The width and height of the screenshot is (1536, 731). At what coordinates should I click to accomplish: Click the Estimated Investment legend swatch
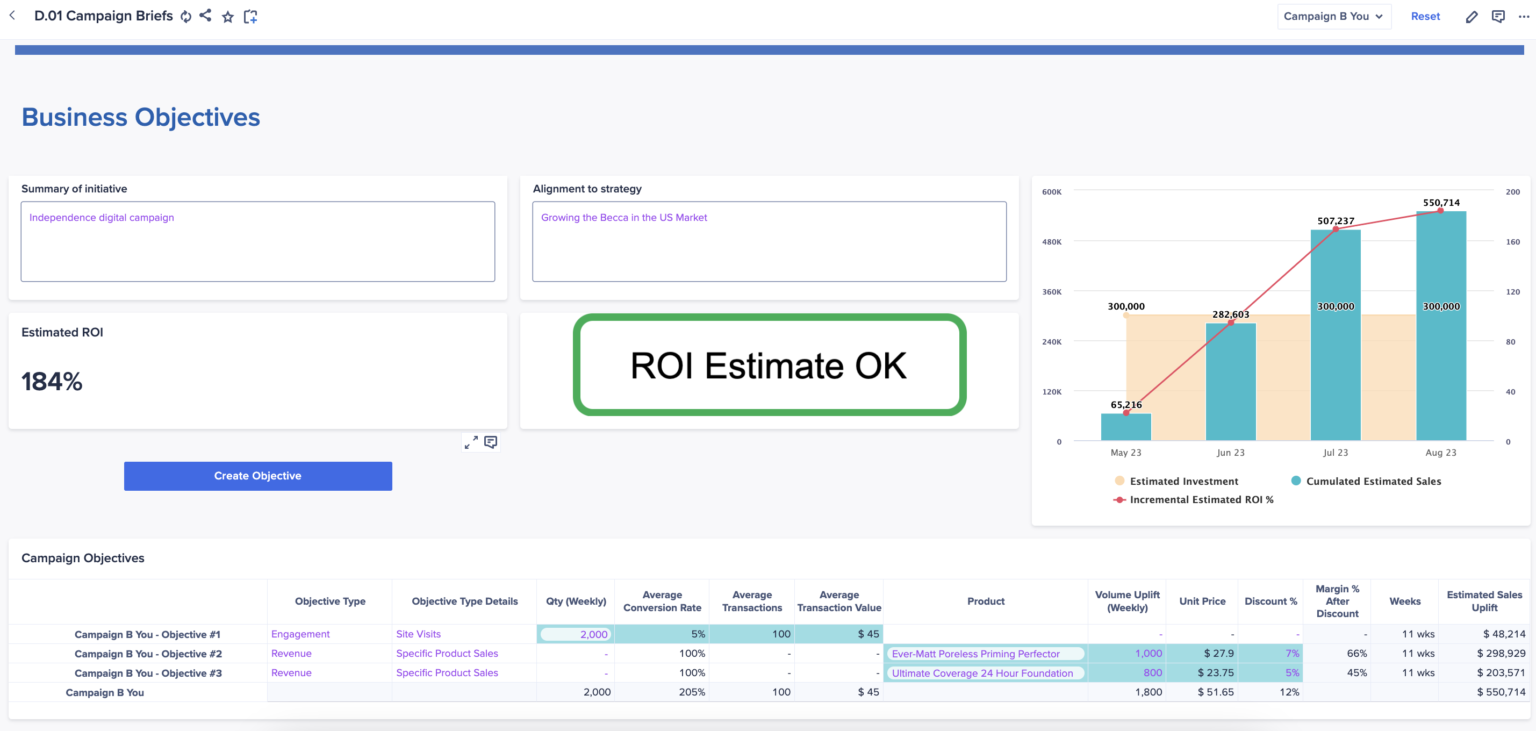pyautogui.click(x=1120, y=481)
